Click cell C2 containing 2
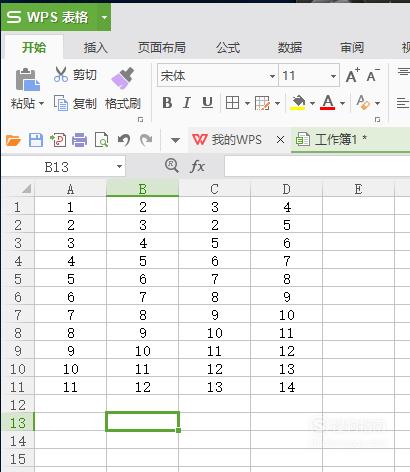Image resolution: width=410 pixels, height=472 pixels. (215, 225)
